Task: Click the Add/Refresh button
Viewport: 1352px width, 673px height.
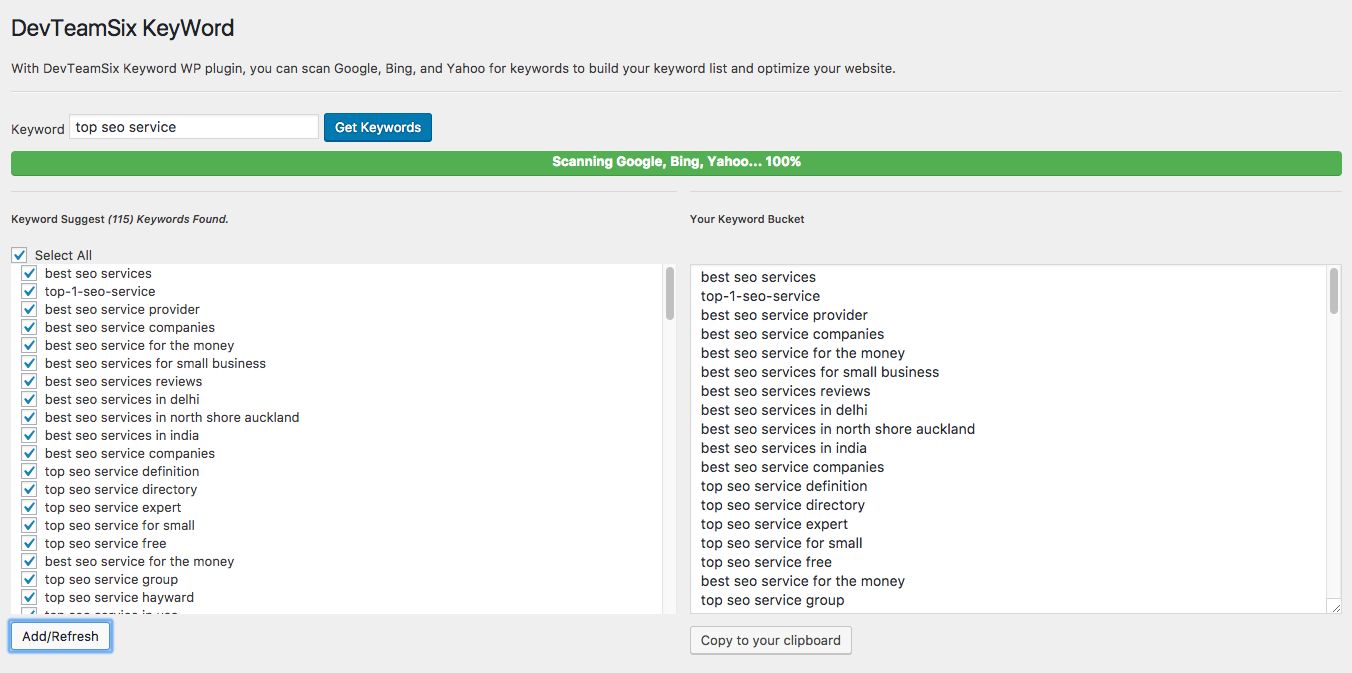Action: [60, 636]
